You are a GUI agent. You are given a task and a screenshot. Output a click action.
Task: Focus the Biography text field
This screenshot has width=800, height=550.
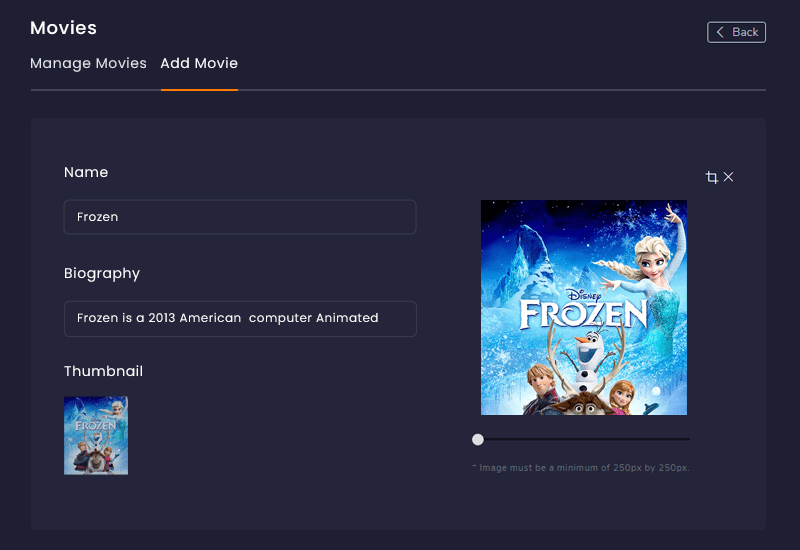click(240, 318)
